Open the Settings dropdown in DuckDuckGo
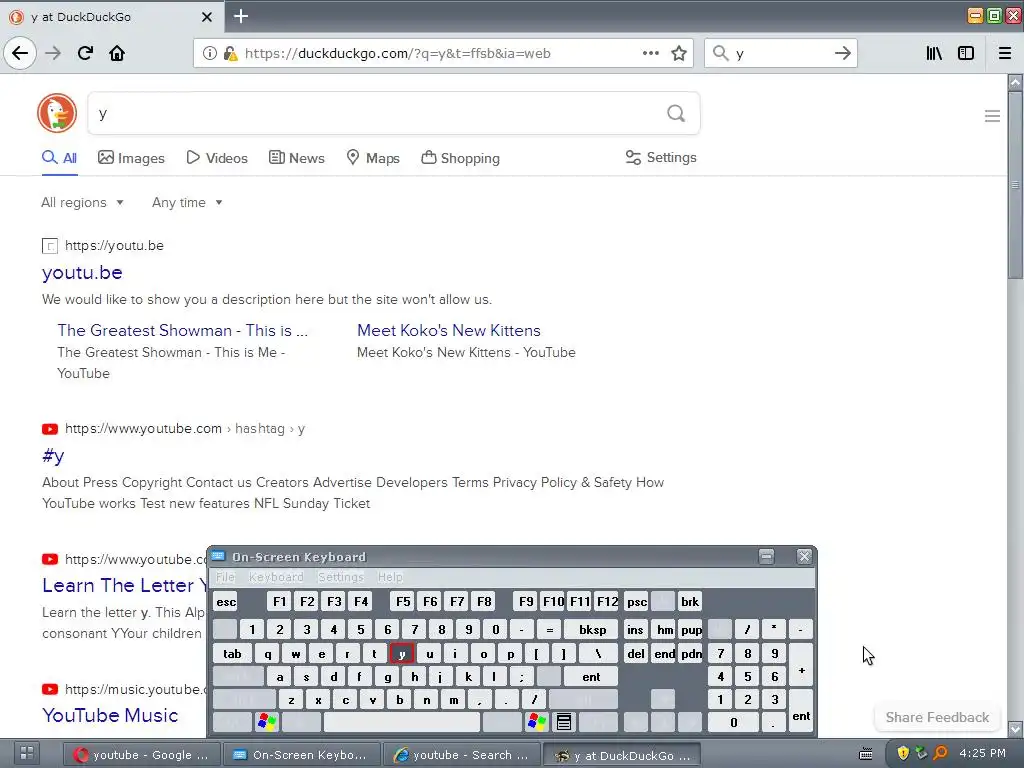 (x=661, y=157)
